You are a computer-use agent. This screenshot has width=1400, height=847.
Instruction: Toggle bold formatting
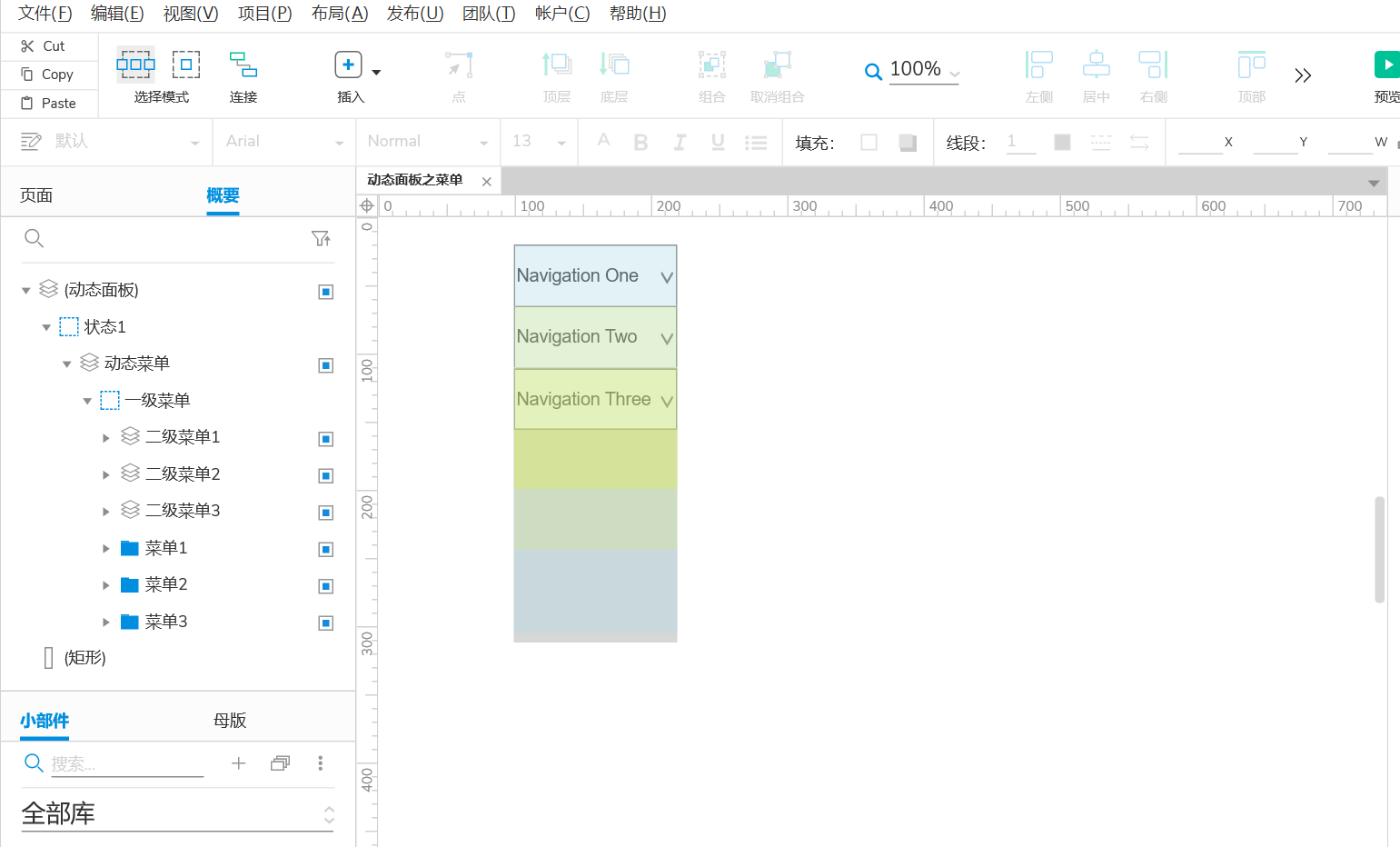point(640,143)
